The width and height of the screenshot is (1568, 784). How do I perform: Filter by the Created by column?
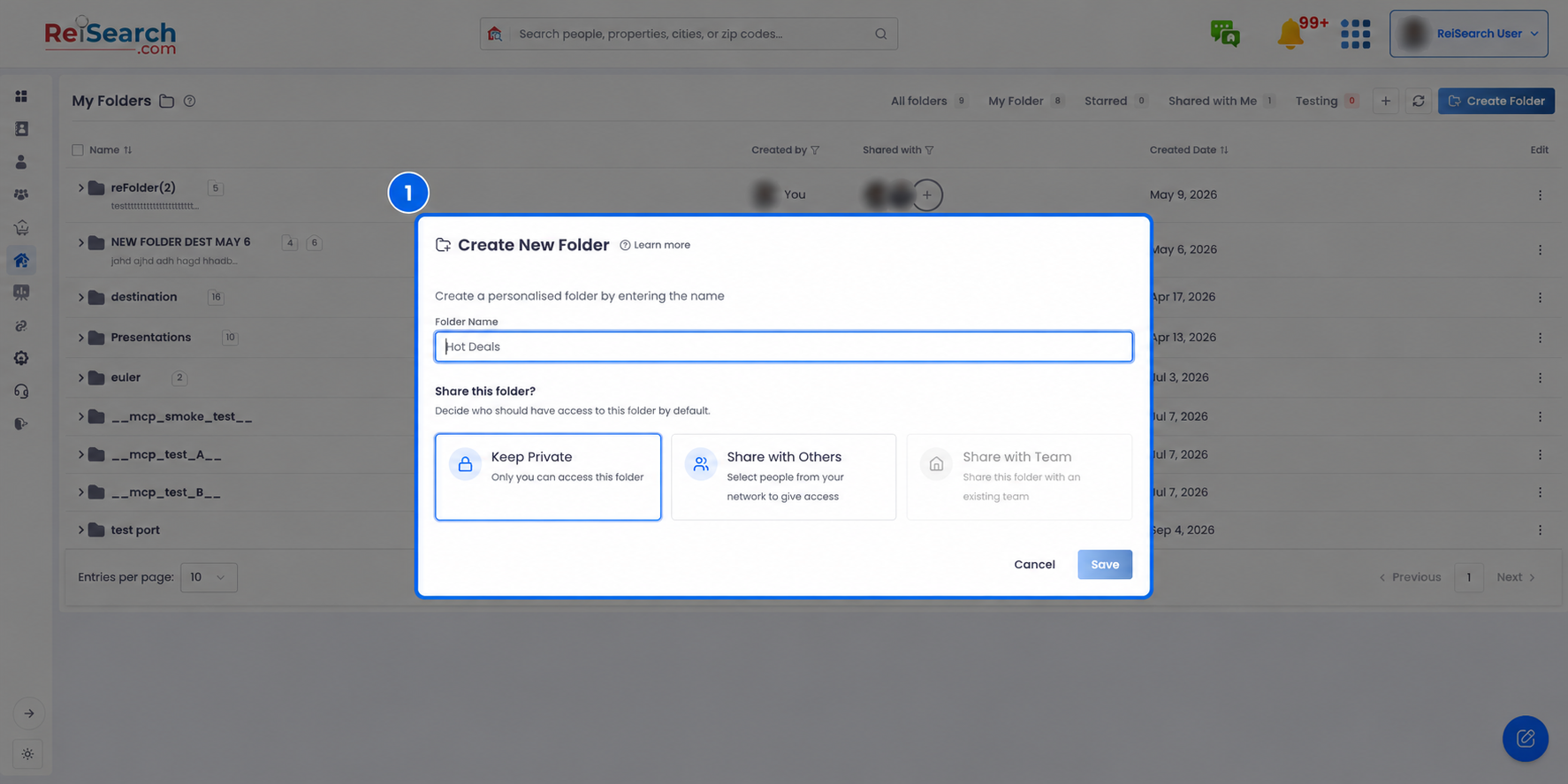pos(815,150)
